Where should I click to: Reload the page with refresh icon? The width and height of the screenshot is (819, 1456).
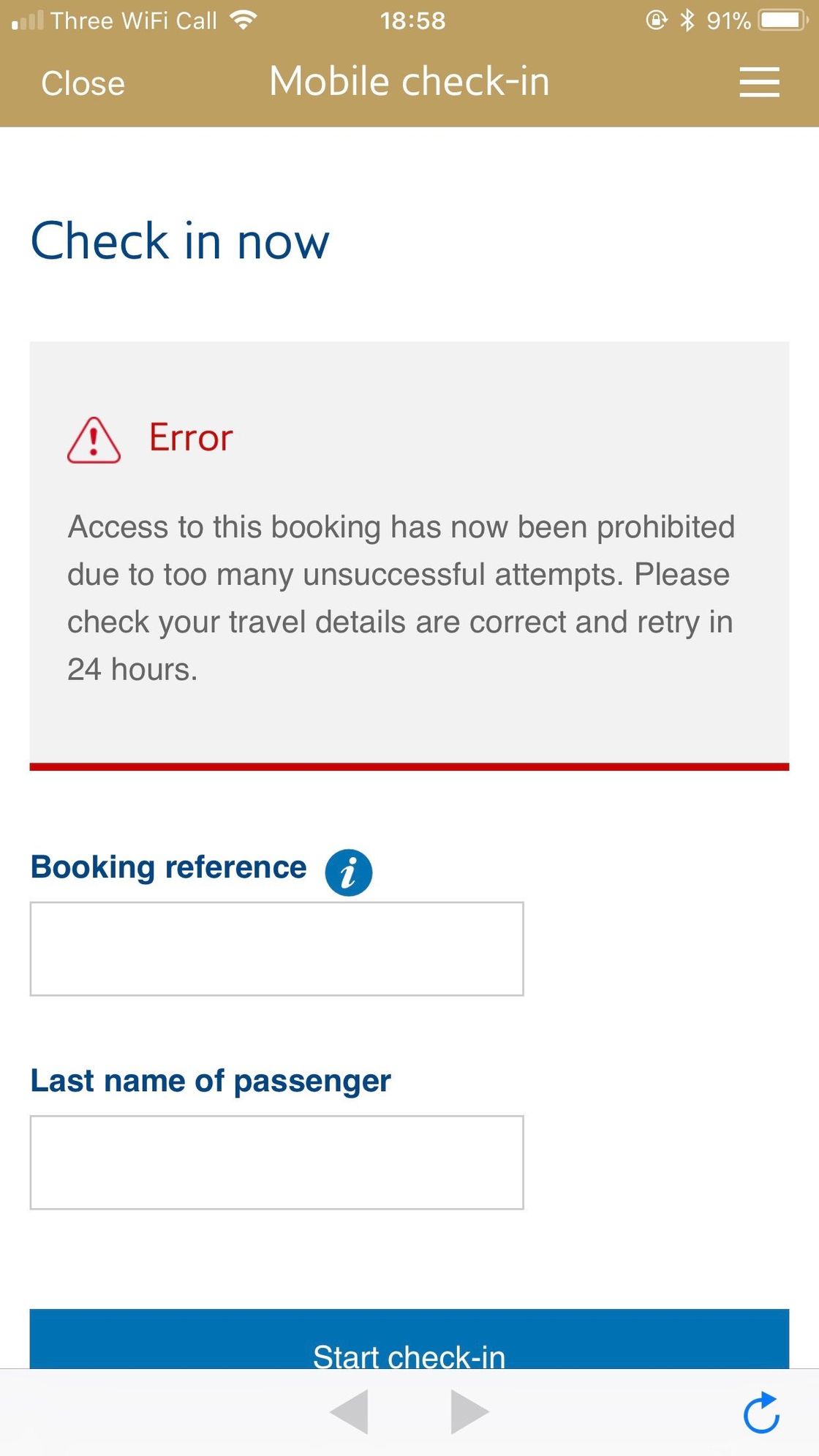[761, 1412]
